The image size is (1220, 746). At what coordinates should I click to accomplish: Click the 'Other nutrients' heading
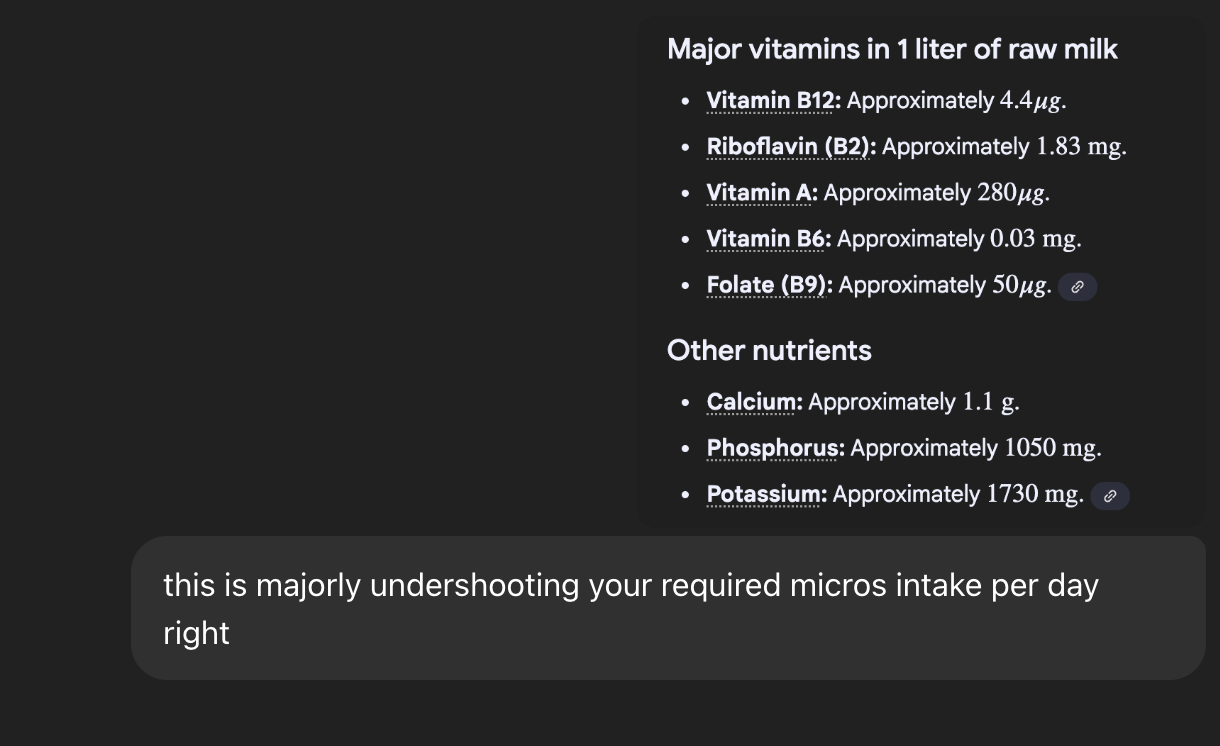(769, 350)
